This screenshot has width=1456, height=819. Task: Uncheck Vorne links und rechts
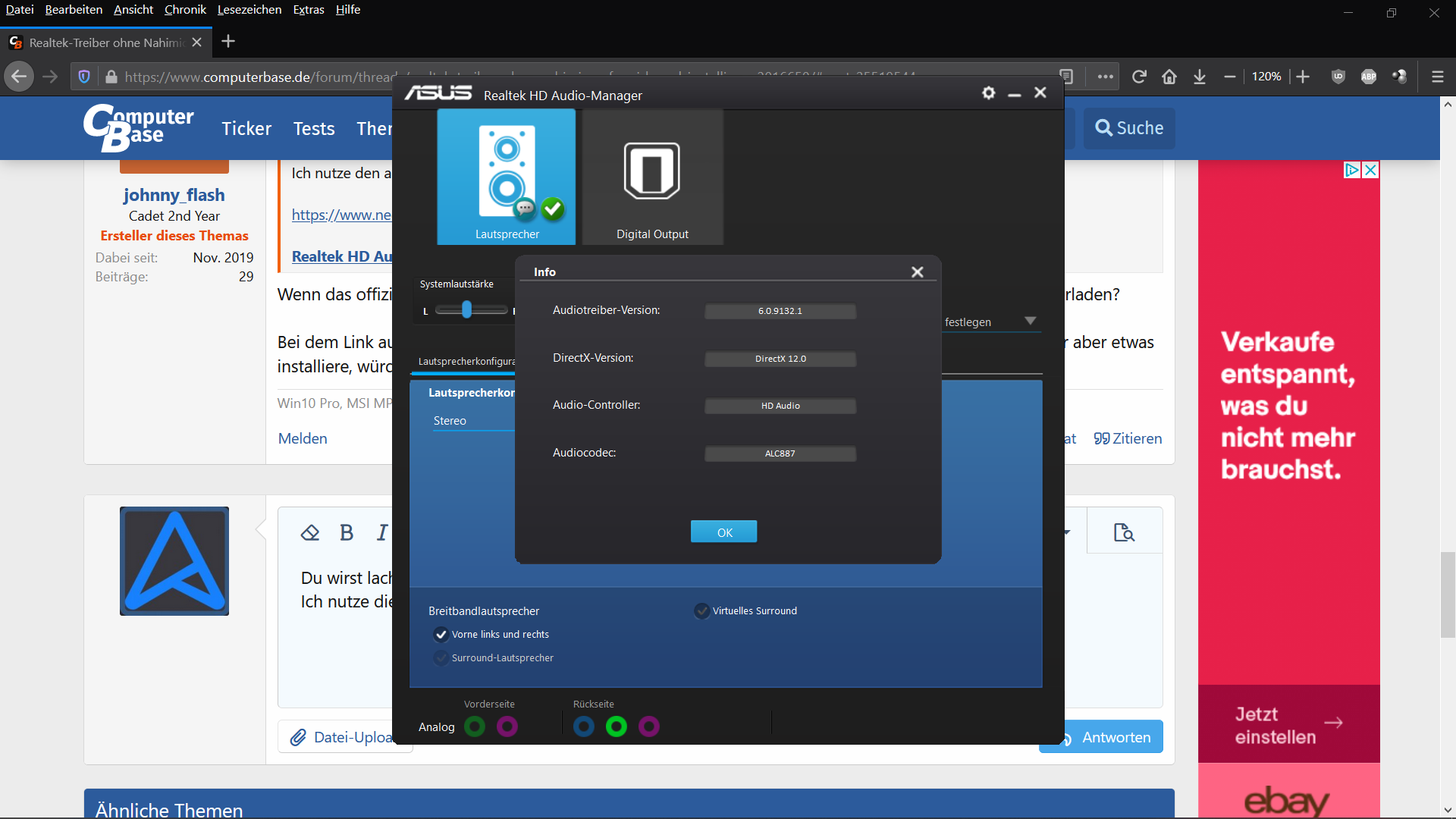(440, 634)
